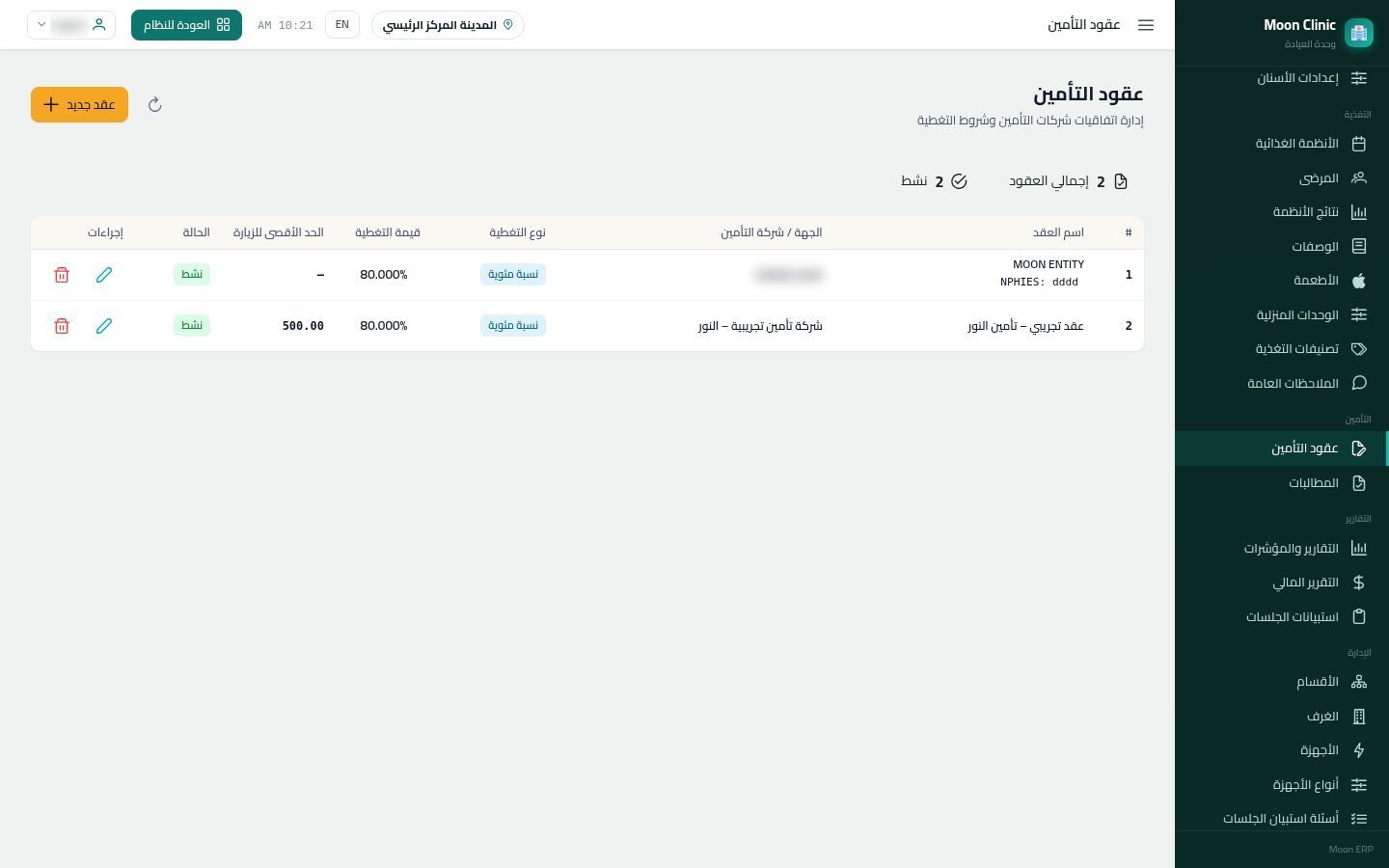Open إعدادات الأسنان in the sidebar
Image resolution: width=1389 pixels, height=868 pixels.
[x=1281, y=78]
